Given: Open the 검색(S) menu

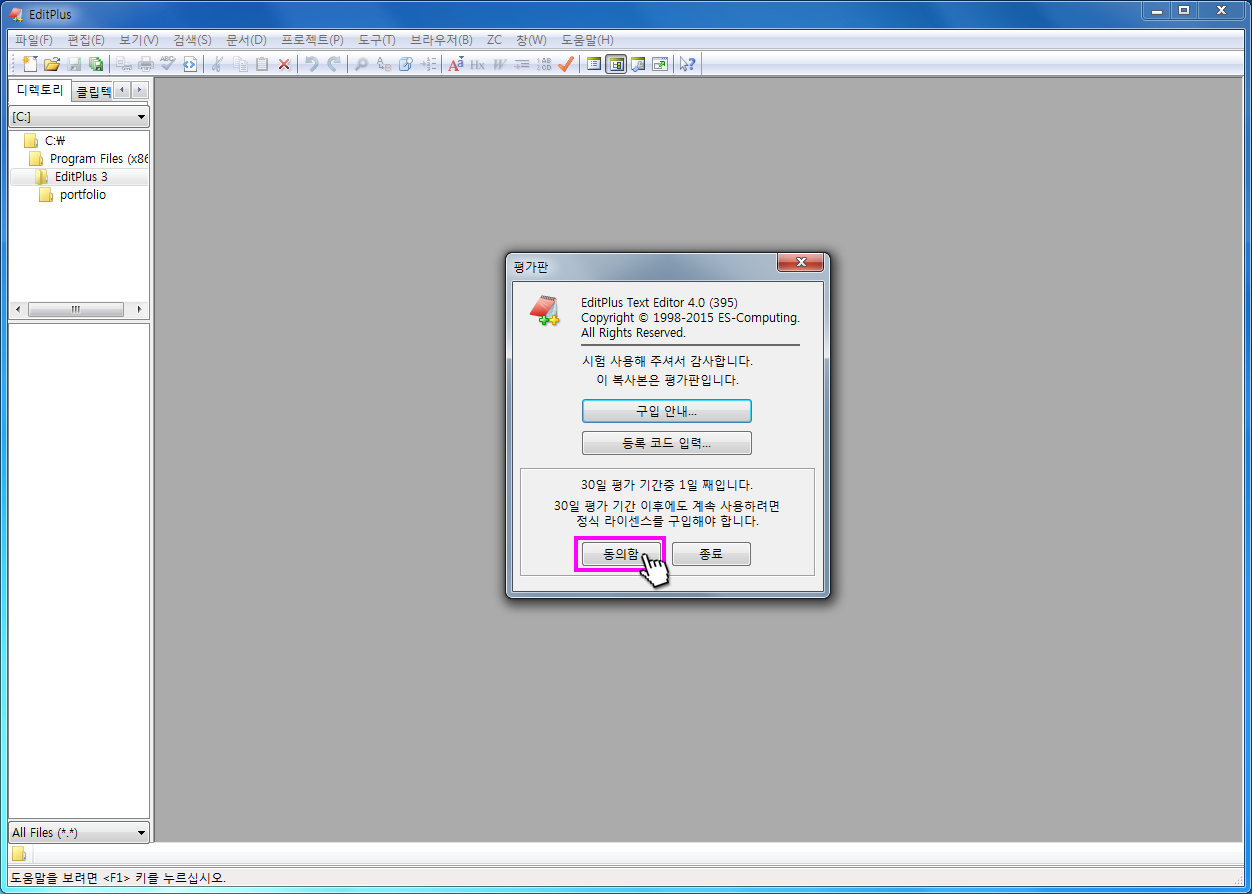Looking at the screenshot, I should coord(192,40).
